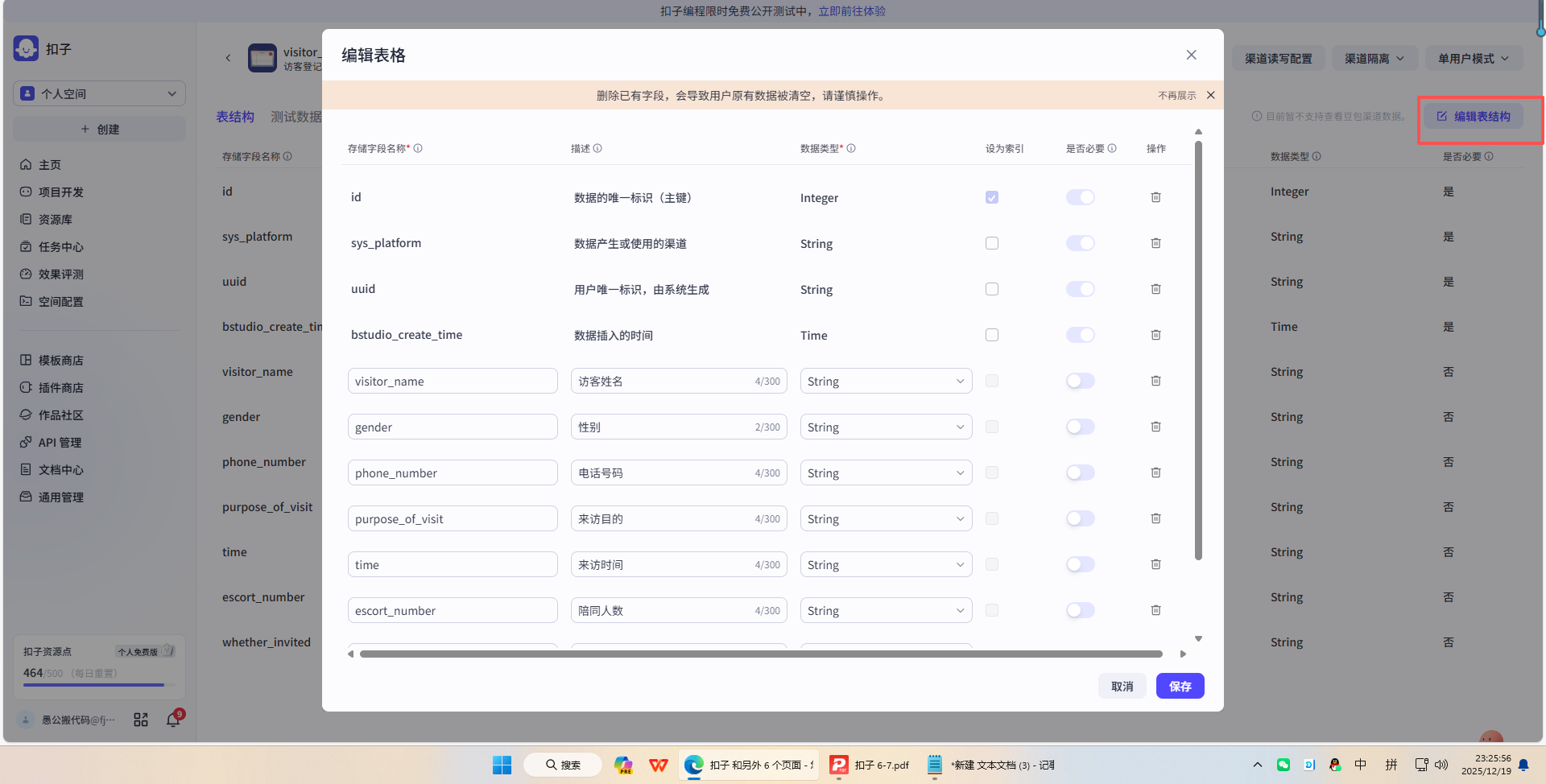Open the 渠道隔离 dropdown
This screenshot has width=1546, height=784.
(x=1374, y=58)
